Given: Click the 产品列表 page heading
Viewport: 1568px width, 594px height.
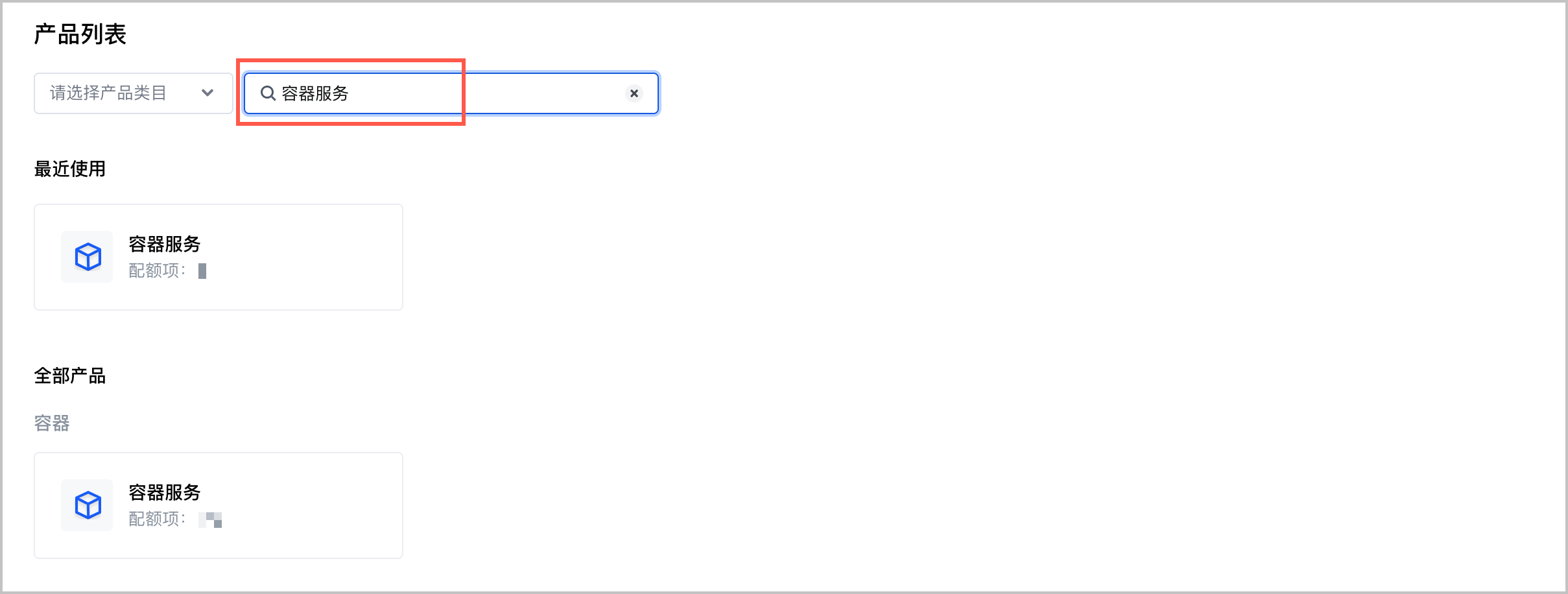Looking at the screenshot, I should point(80,34).
